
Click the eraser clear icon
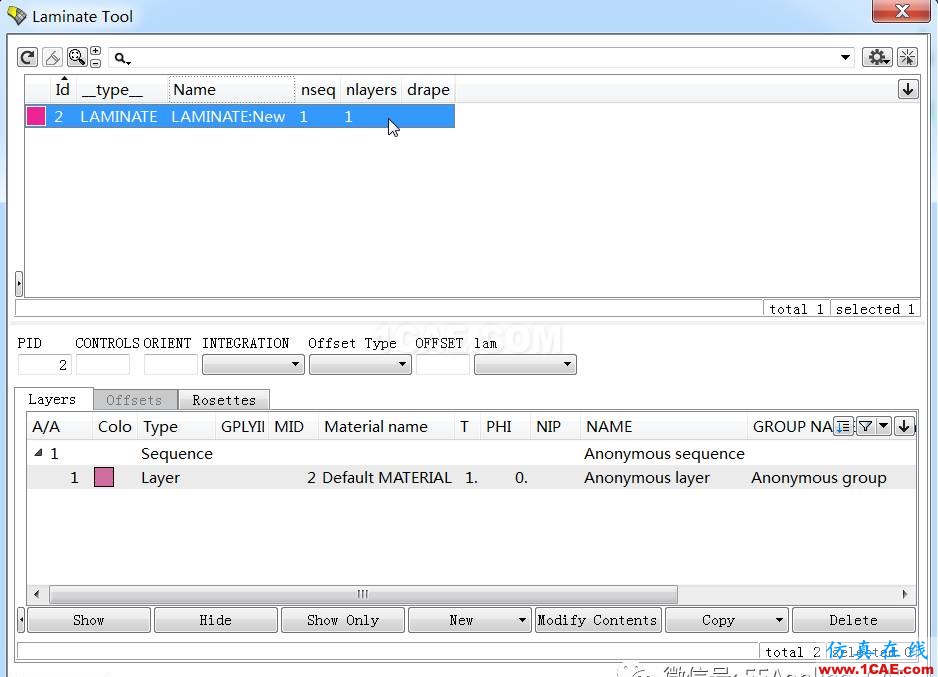click(x=53, y=57)
